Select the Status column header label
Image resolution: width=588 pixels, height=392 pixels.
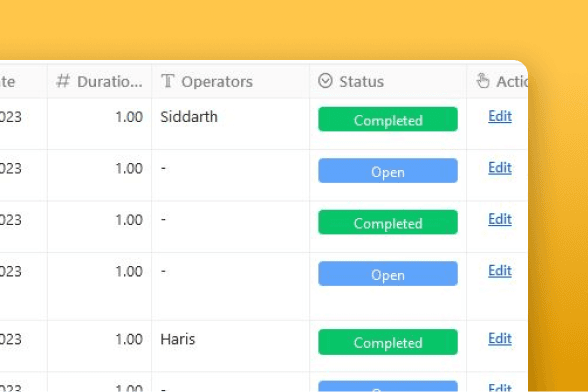pos(362,82)
